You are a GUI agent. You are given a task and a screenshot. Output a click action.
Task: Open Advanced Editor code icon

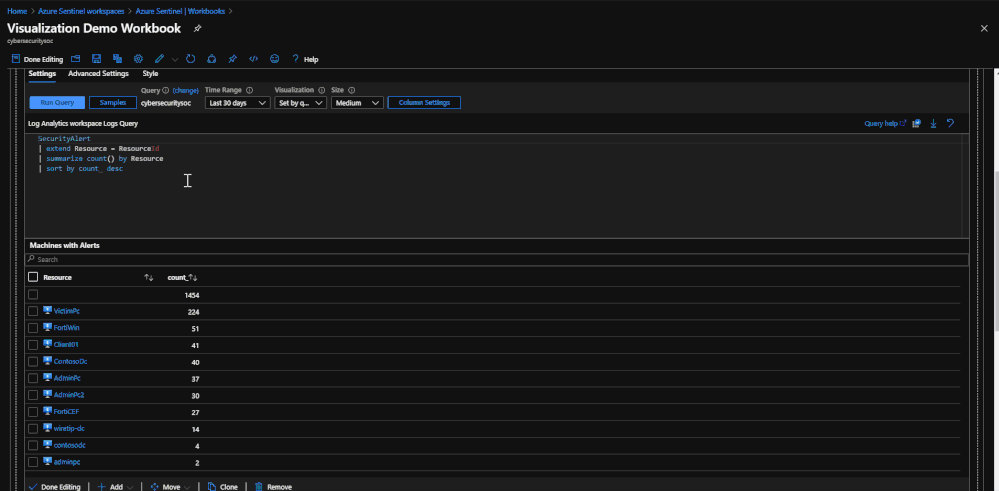point(253,59)
